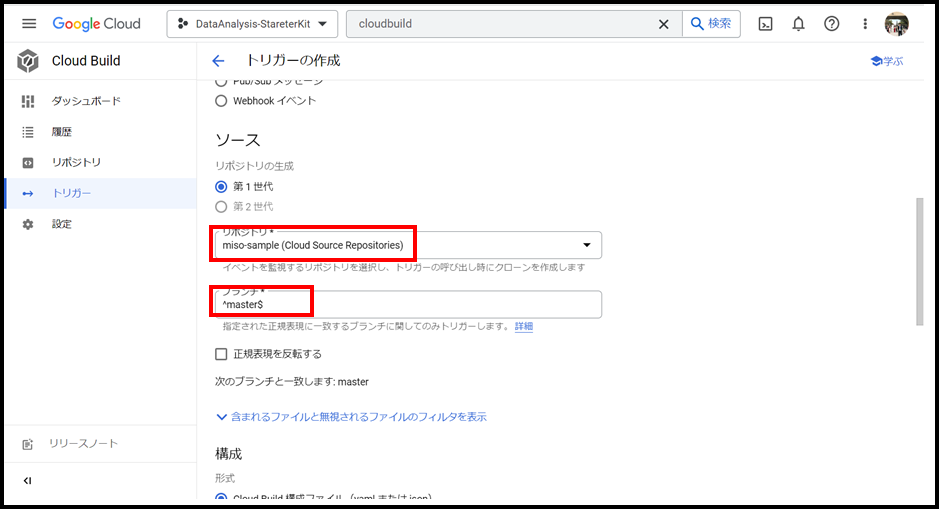Clear the search box with X icon

(663, 24)
